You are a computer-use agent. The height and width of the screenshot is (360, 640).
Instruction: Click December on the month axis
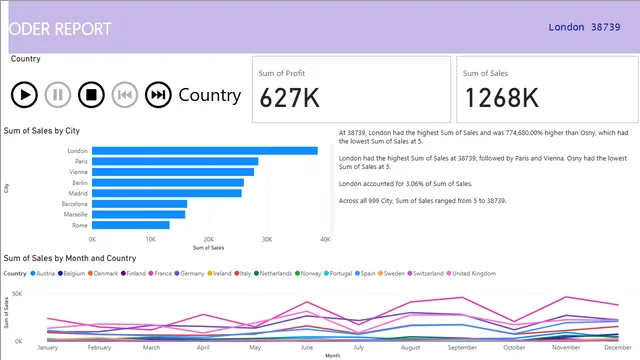click(618, 347)
